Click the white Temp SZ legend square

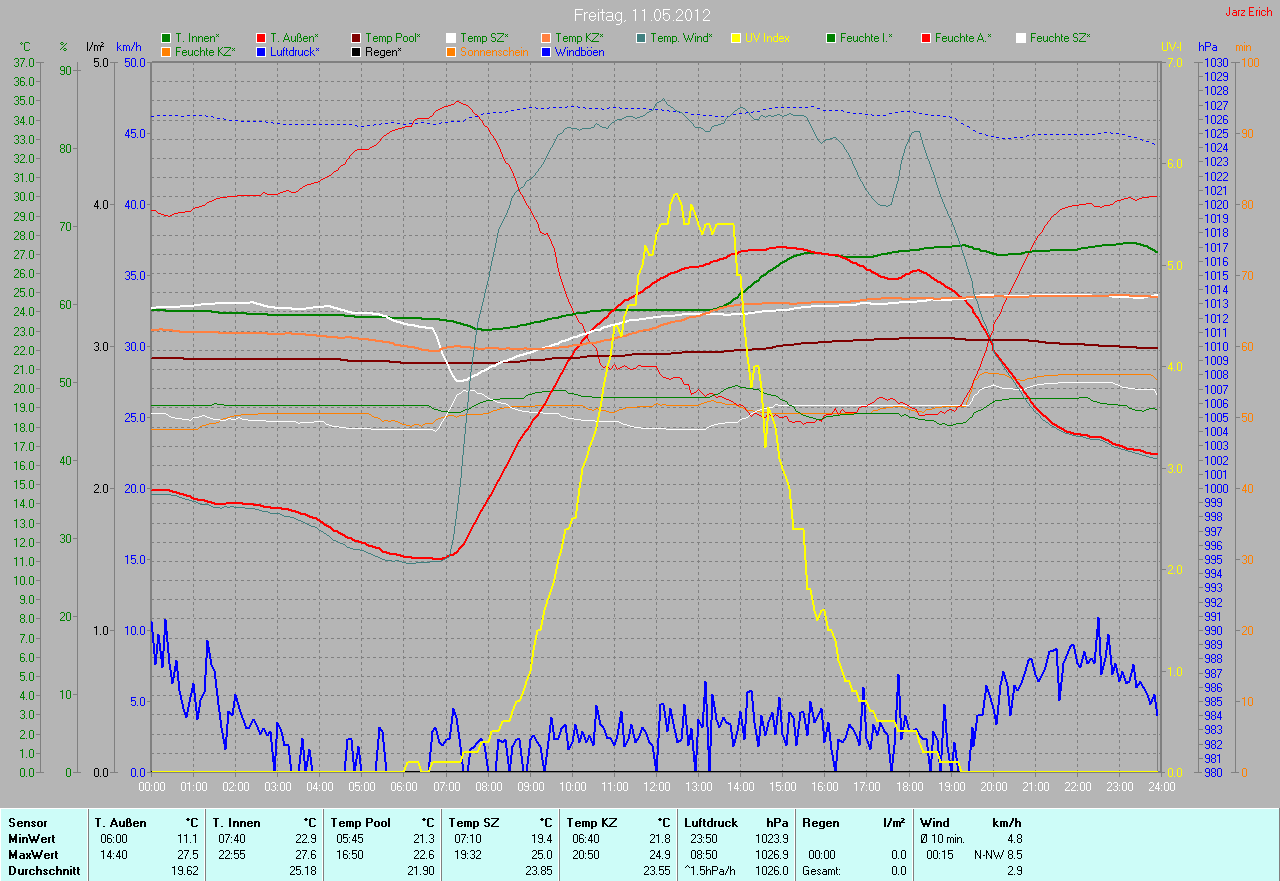(x=451, y=38)
